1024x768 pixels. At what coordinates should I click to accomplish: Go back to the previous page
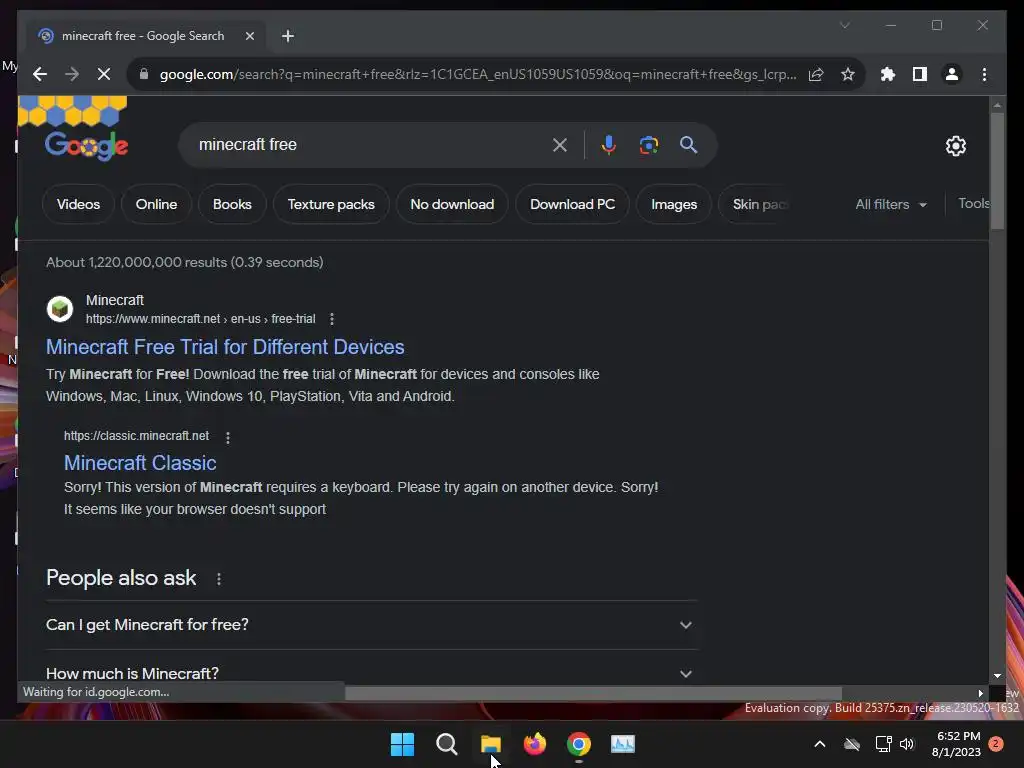coord(40,74)
